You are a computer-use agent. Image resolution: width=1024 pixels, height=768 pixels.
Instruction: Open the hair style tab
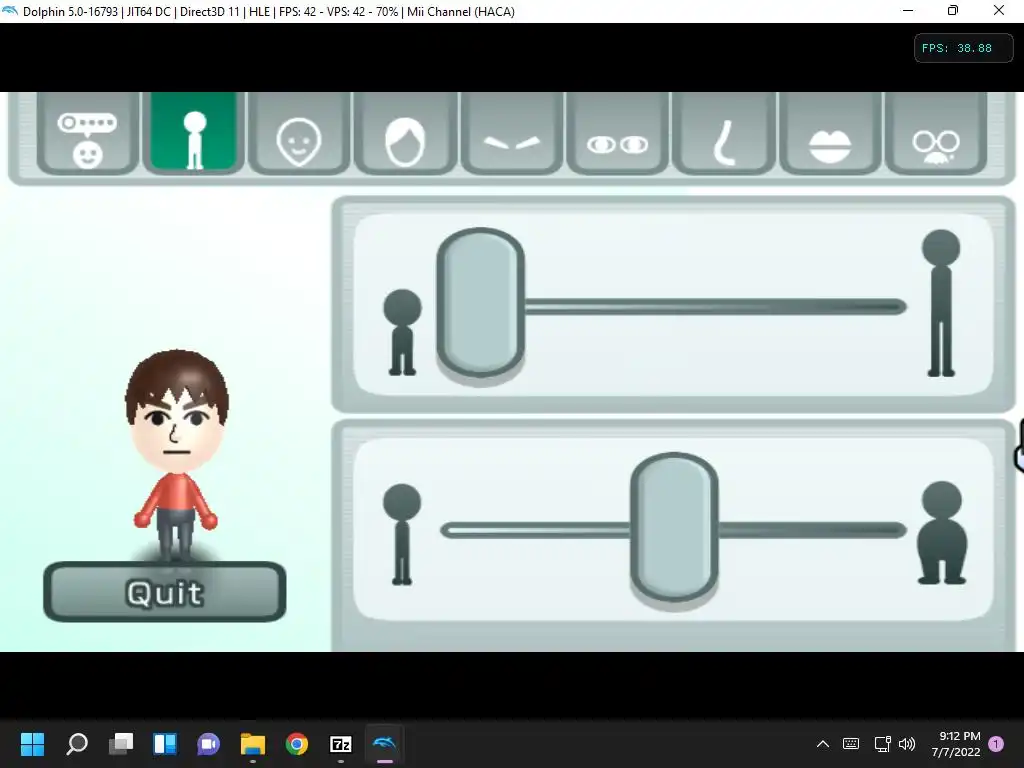pyautogui.click(x=405, y=134)
